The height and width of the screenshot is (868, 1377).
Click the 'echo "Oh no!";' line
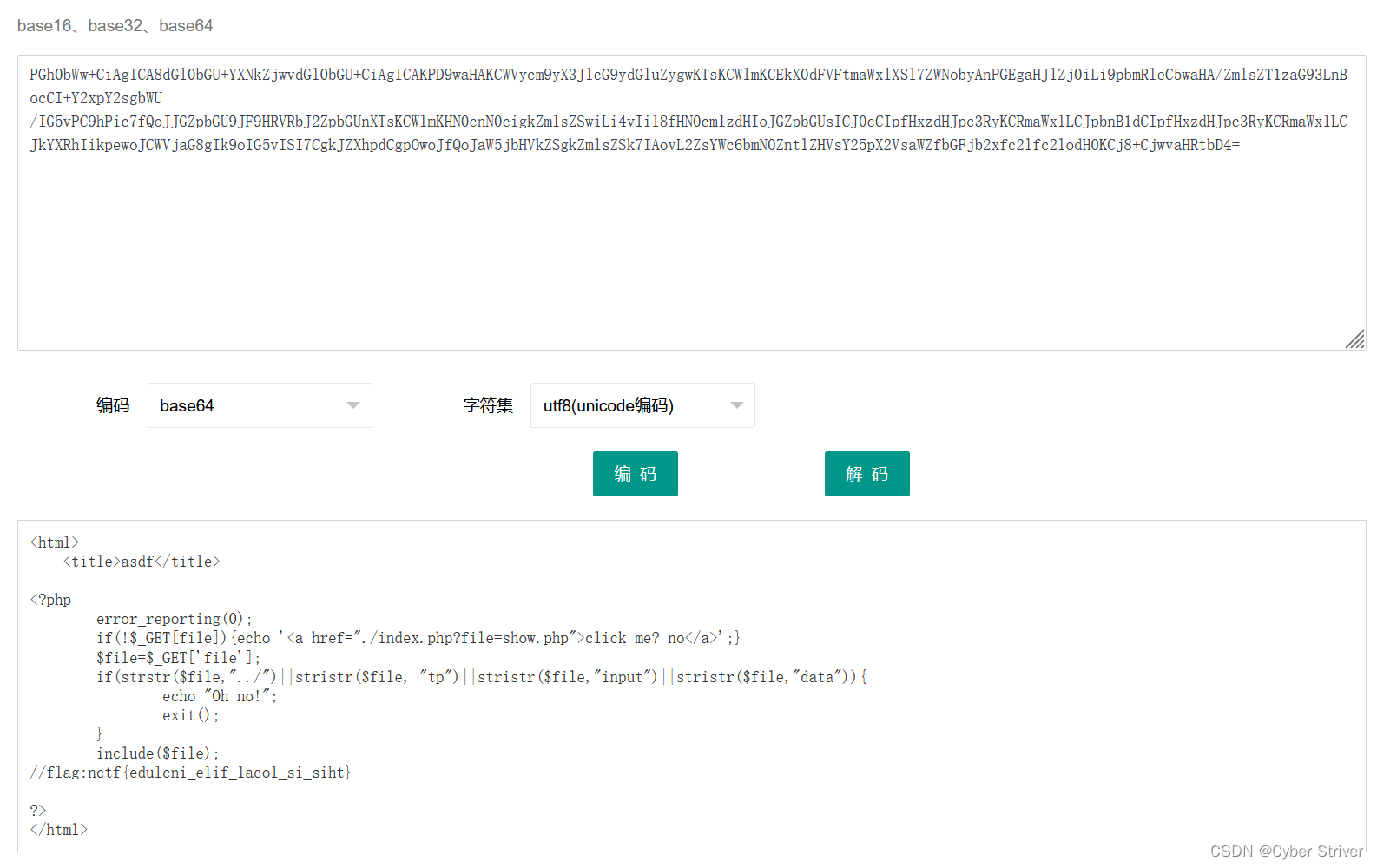click(220, 696)
